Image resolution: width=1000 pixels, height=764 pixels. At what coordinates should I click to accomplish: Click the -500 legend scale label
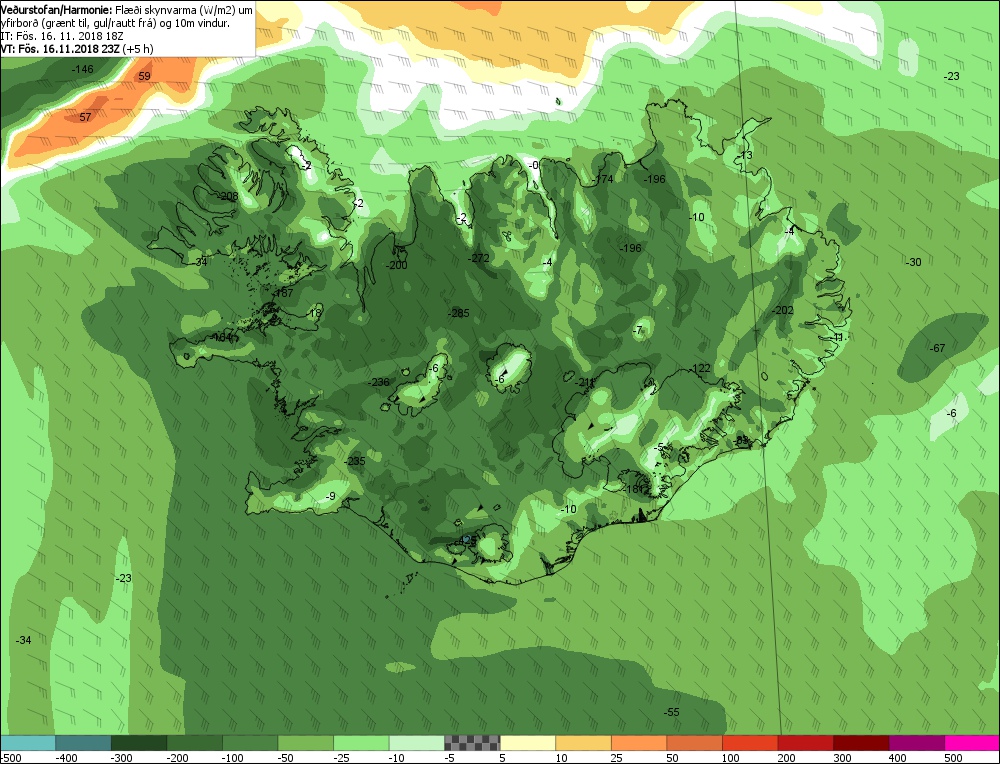[11, 758]
